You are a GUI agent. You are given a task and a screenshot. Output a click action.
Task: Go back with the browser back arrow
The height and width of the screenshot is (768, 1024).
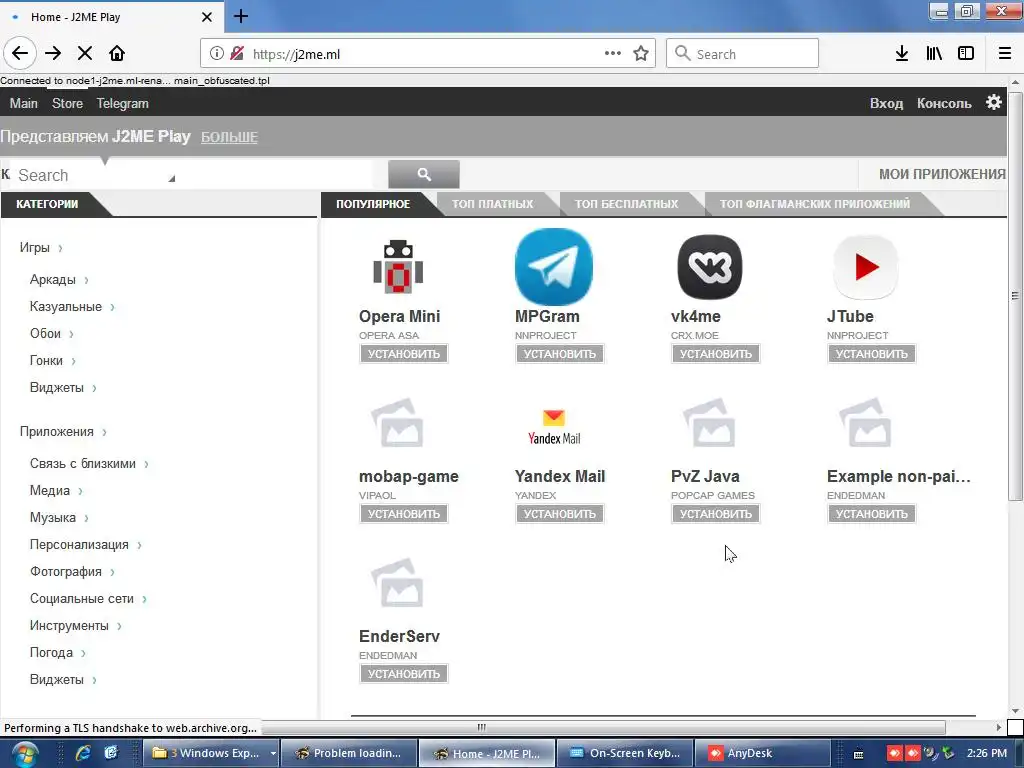click(x=20, y=54)
